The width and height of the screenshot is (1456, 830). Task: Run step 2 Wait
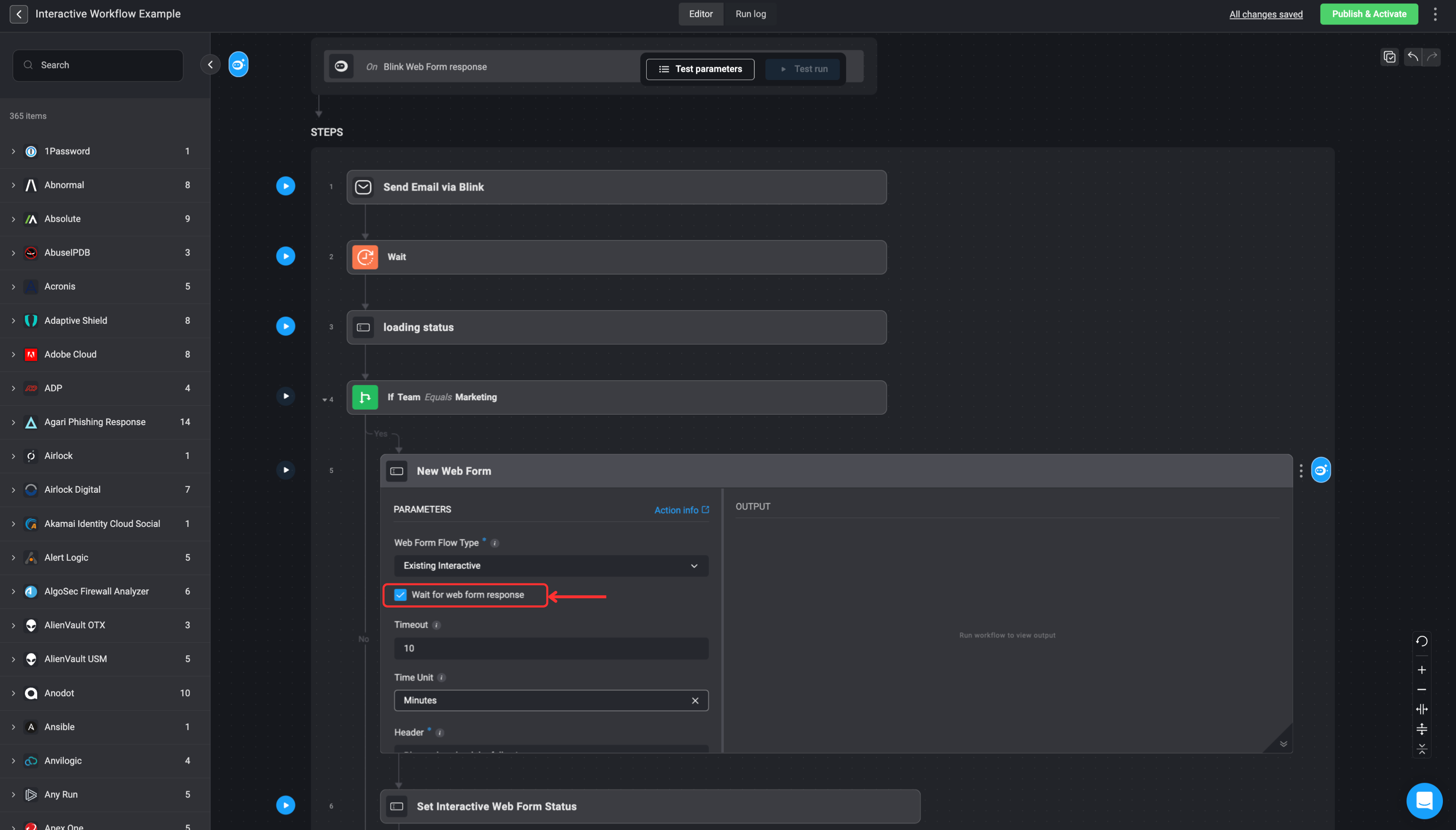(x=286, y=256)
